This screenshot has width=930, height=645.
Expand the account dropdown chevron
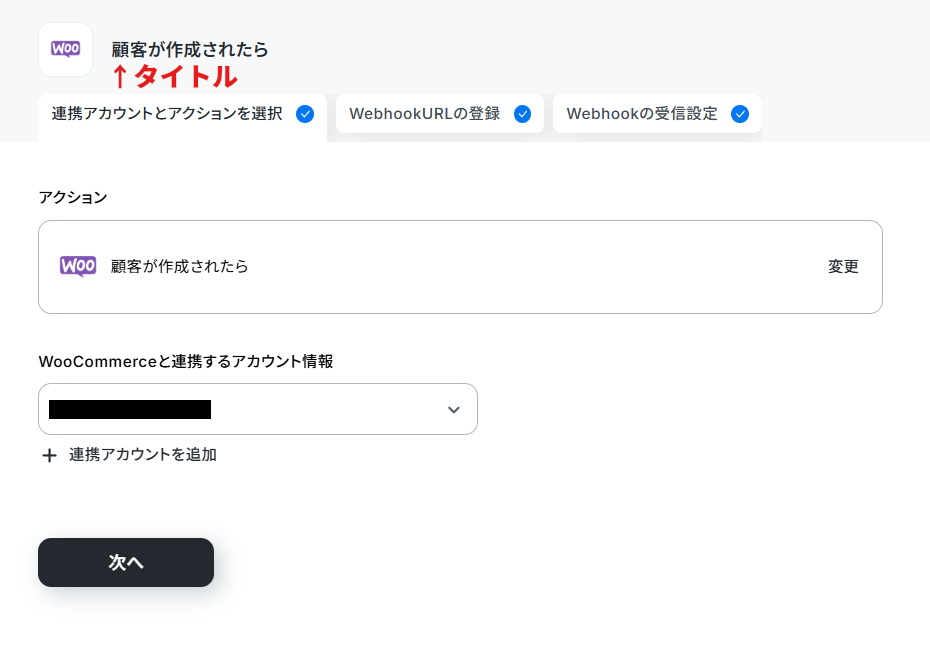454,409
